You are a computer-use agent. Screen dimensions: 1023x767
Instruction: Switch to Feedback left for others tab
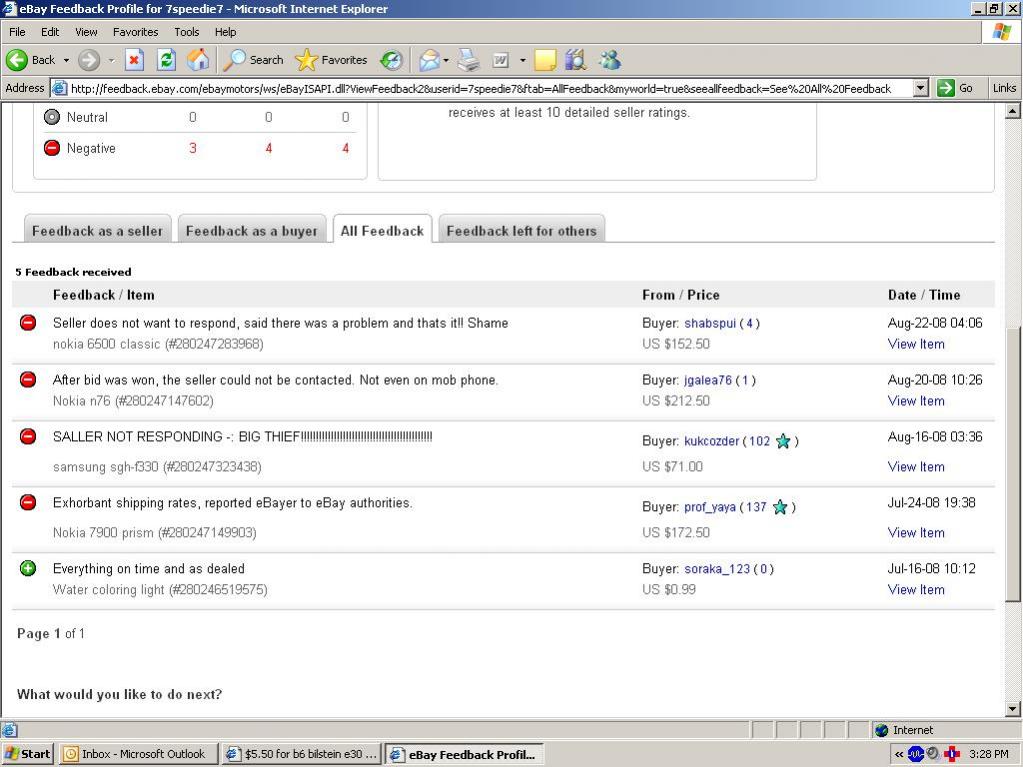pyautogui.click(x=521, y=231)
